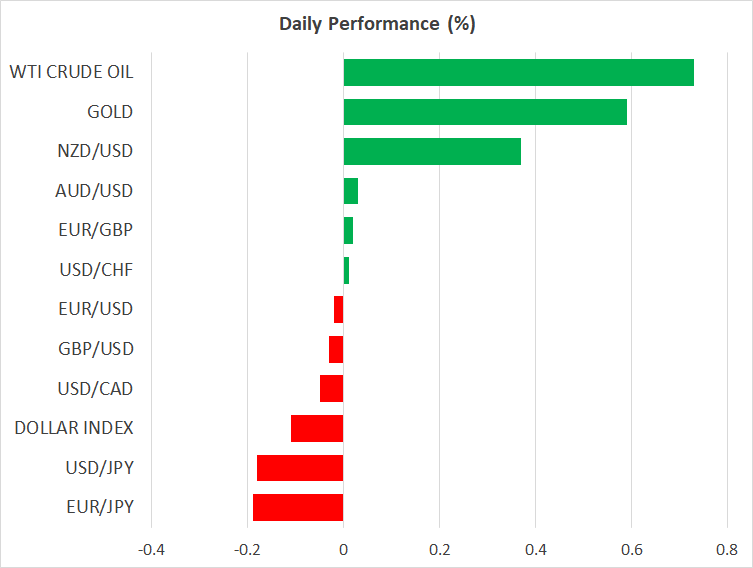Click the USD/CAD red bar
Screen dimensions: 753x568
(332, 388)
